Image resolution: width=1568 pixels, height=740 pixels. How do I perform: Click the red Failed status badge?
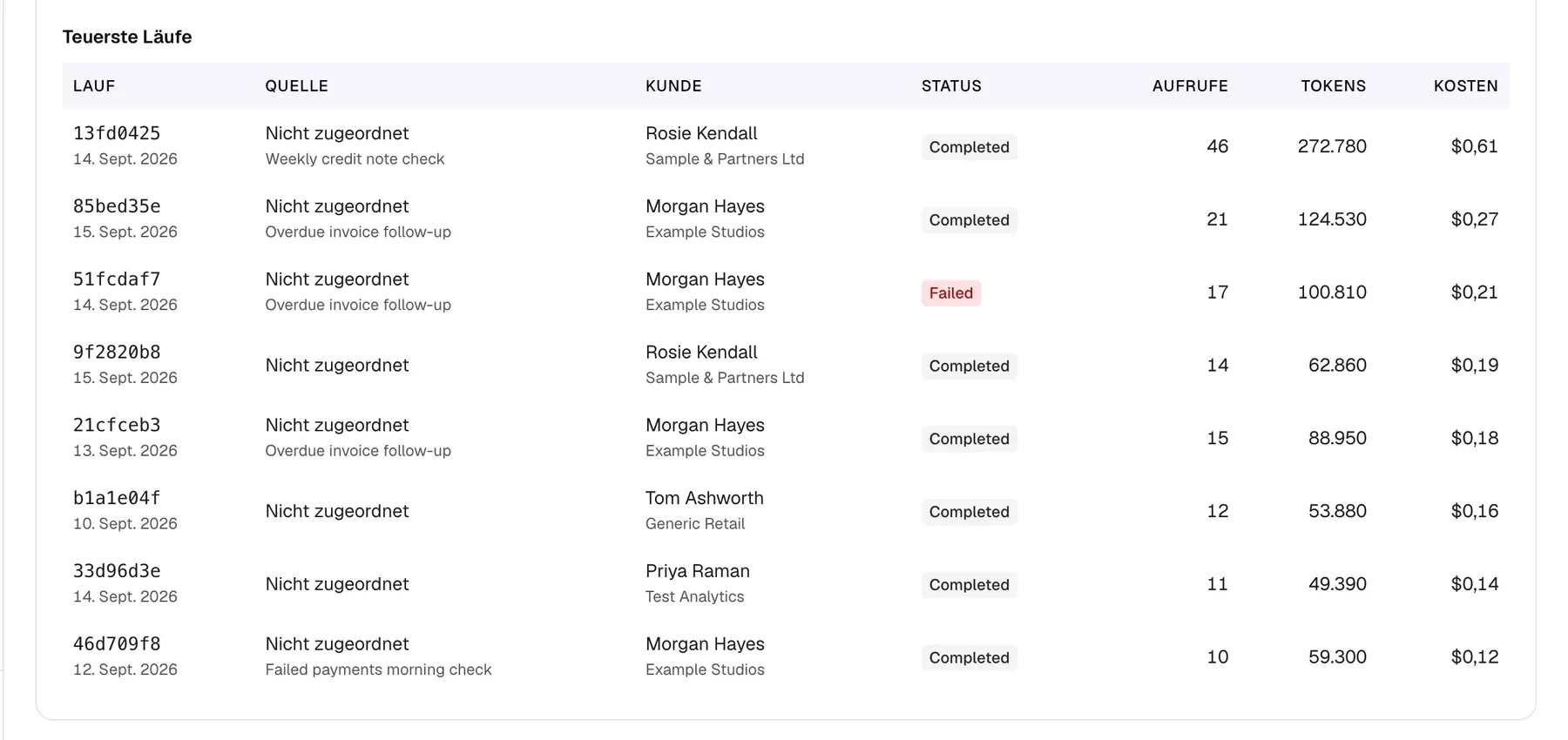pos(951,293)
